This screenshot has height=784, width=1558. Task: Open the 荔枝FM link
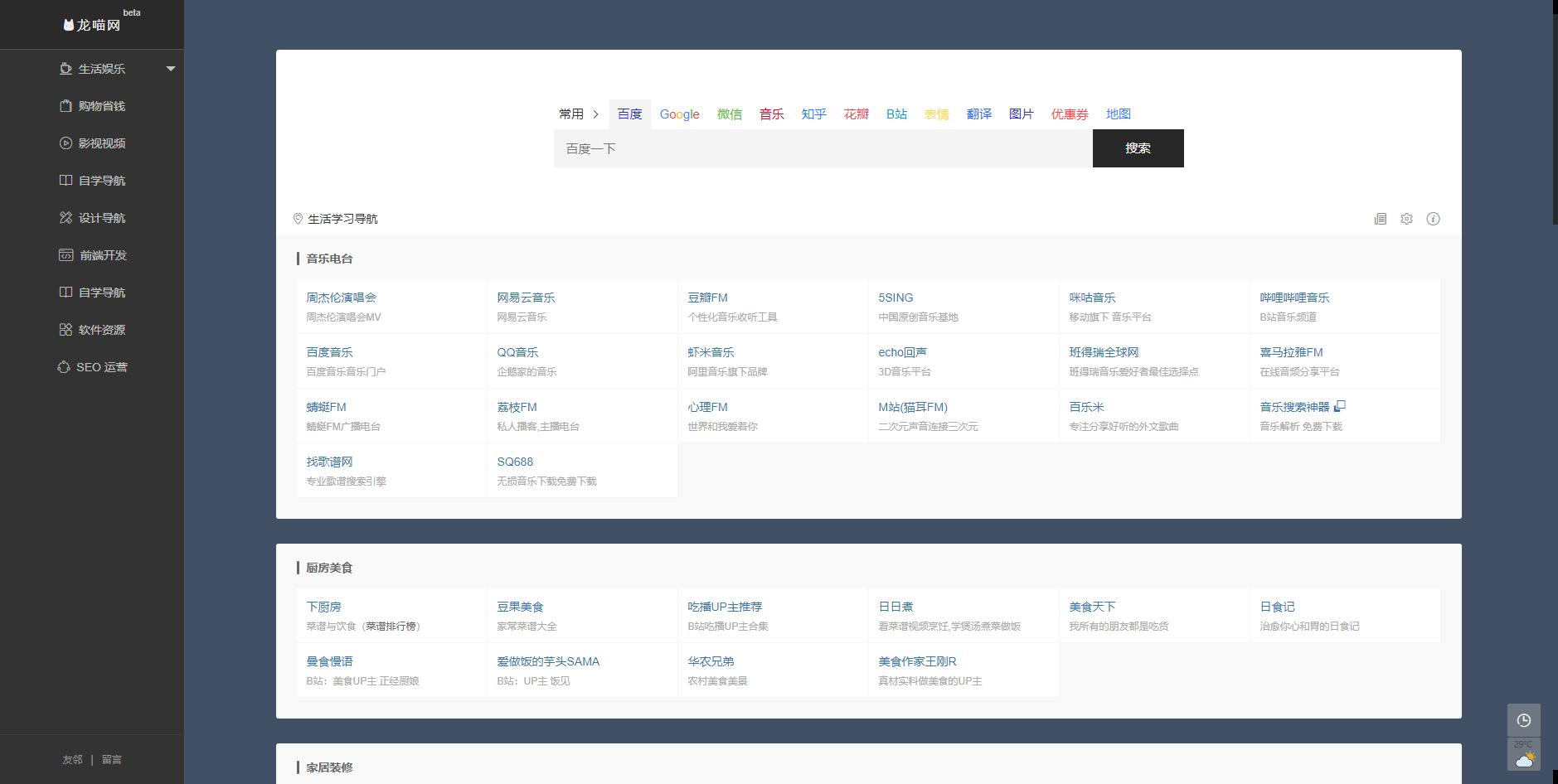tap(517, 407)
